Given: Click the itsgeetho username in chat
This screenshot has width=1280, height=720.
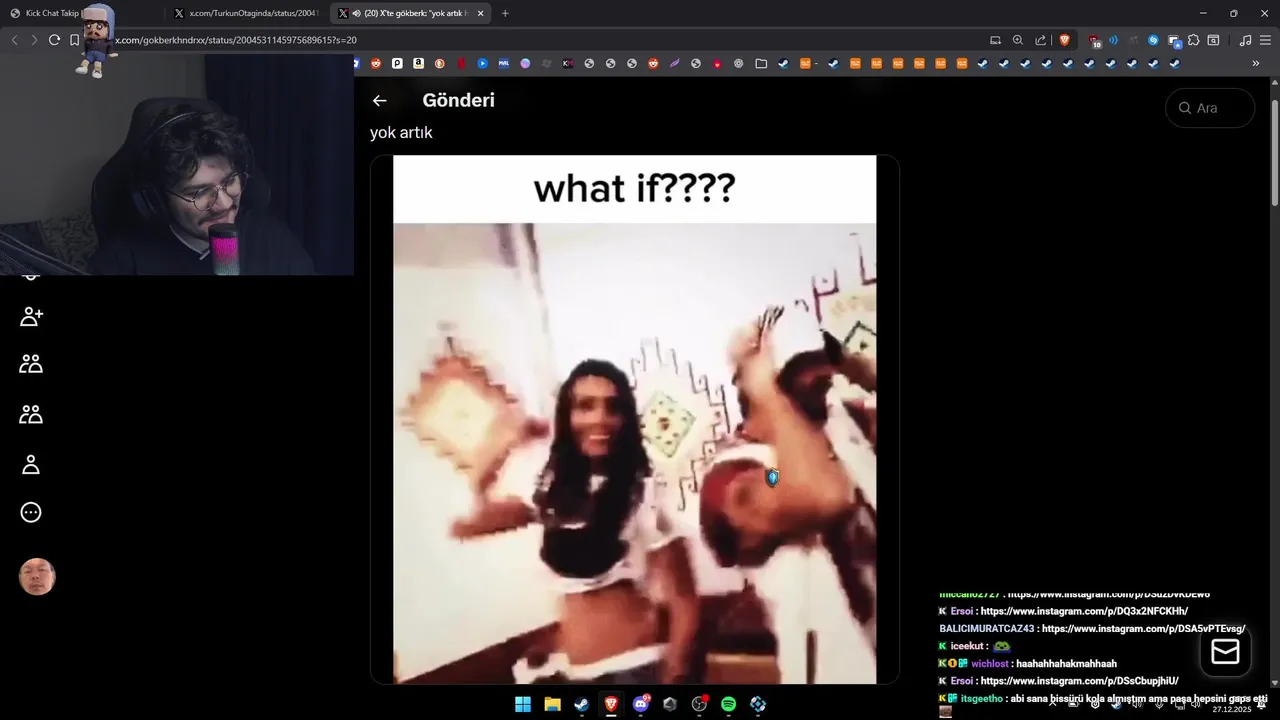Looking at the screenshot, I should point(981,699).
